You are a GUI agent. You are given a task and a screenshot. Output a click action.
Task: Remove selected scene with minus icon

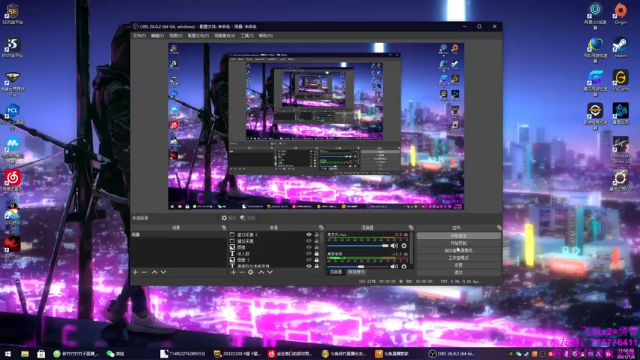(144, 272)
